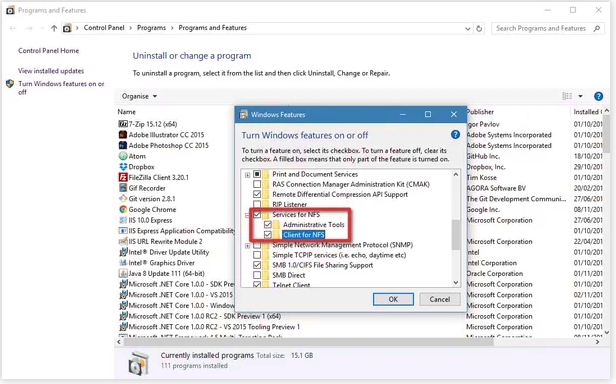Click Turn Windows features on or off link

click(x=61, y=88)
